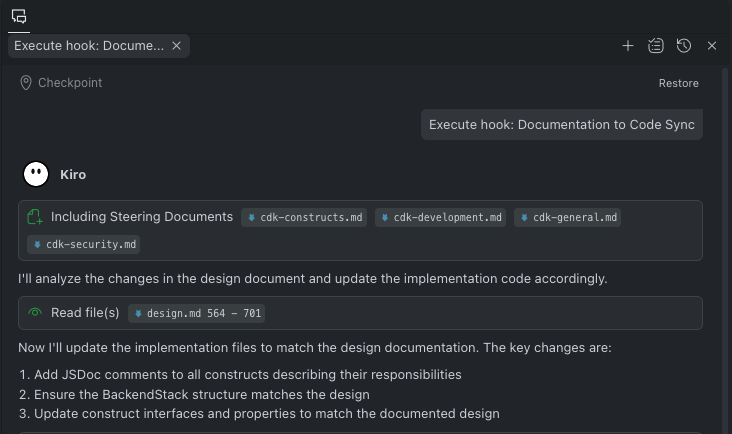Image resolution: width=732 pixels, height=434 pixels.
Task: Click the 'Execute hook: Documentation to Code Sync' message
Action: pyautogui.click(x=561, y=125)
